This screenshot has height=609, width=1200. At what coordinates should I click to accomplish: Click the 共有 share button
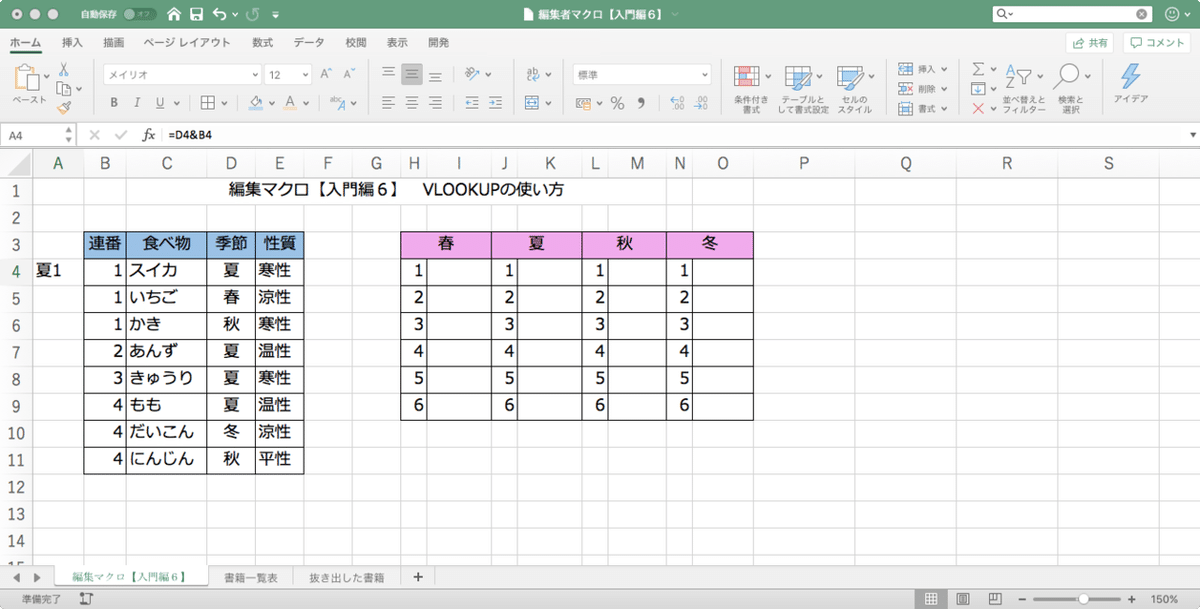[x=1089, y=43]
